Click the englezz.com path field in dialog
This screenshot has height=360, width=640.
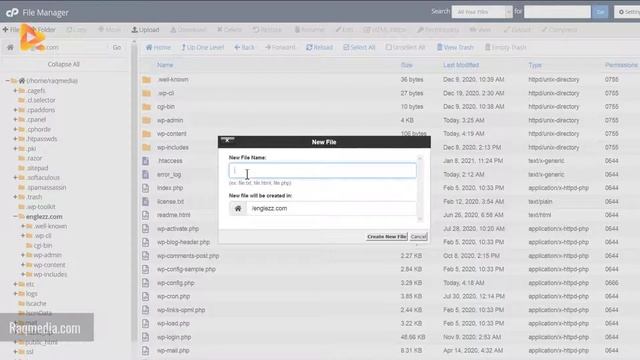point(331,209)
